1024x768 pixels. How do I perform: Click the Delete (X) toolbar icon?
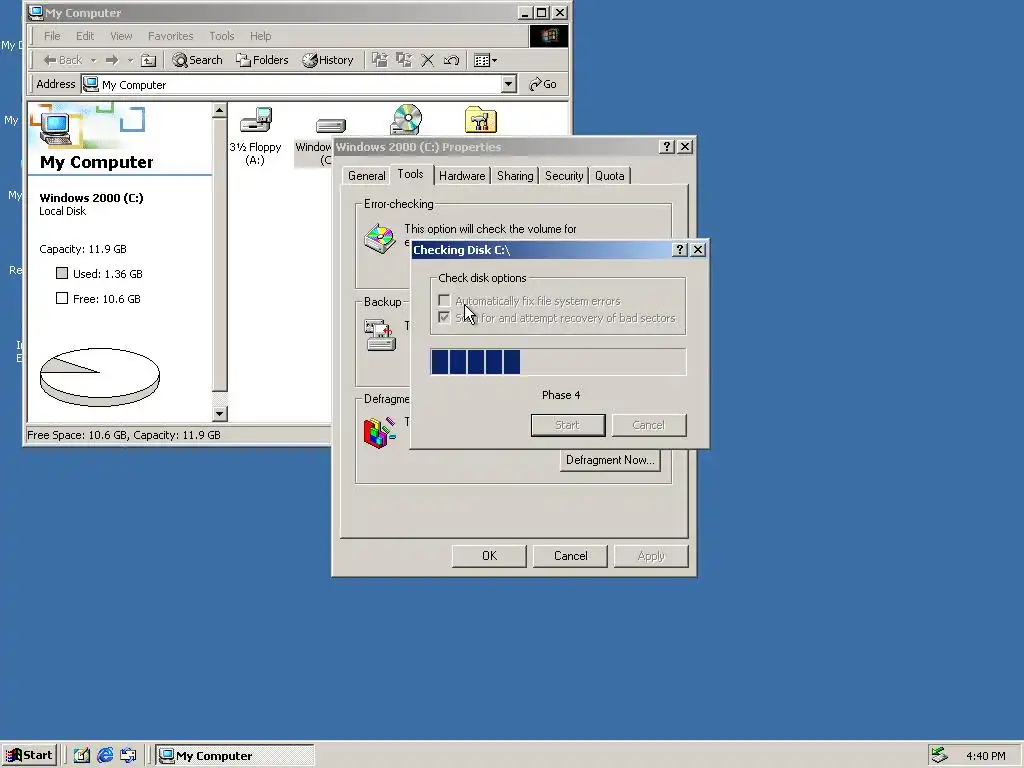(x=428, y=60)
